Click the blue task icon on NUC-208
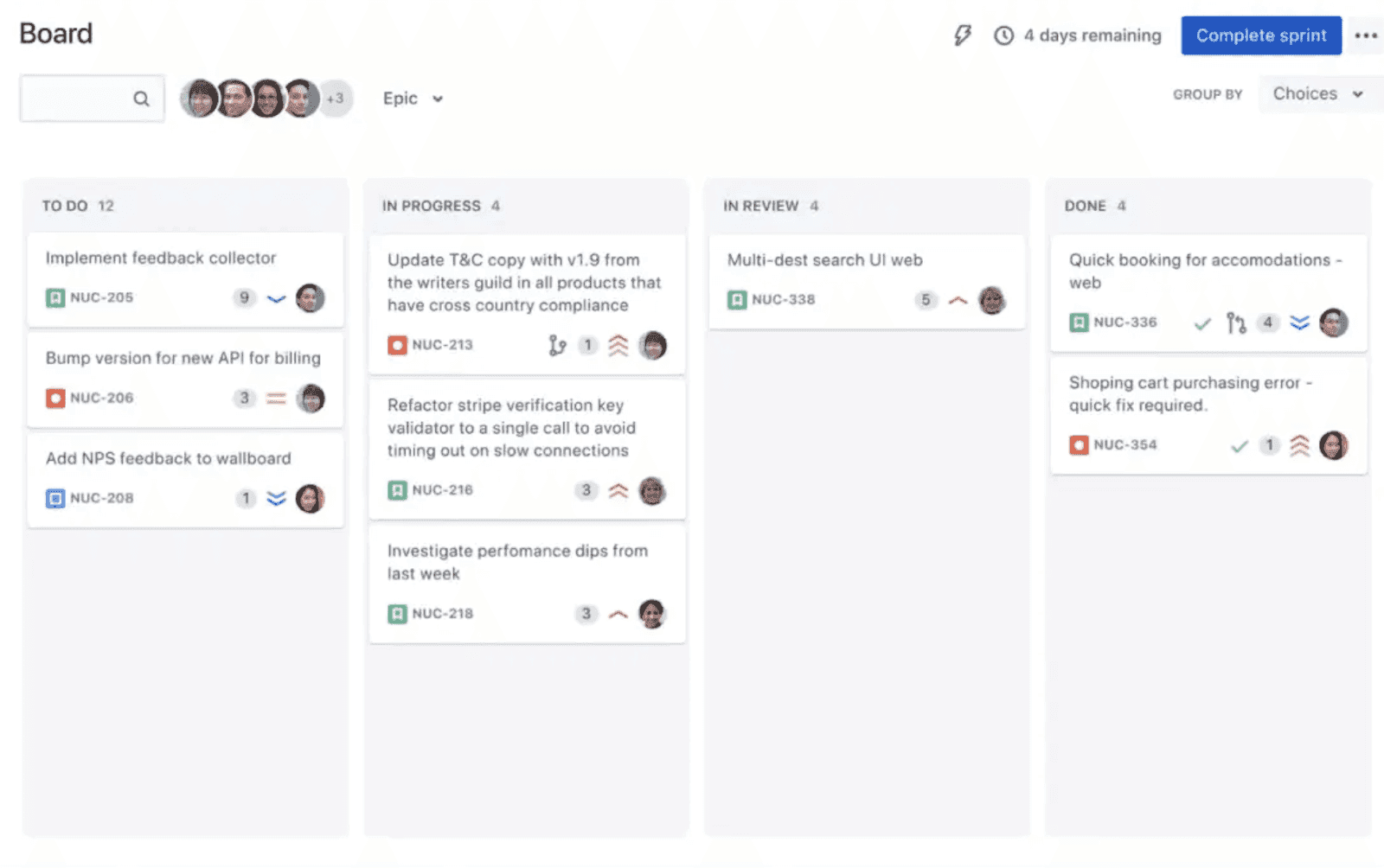Viewport: 1384px width, 868px height. click(54, 498)
